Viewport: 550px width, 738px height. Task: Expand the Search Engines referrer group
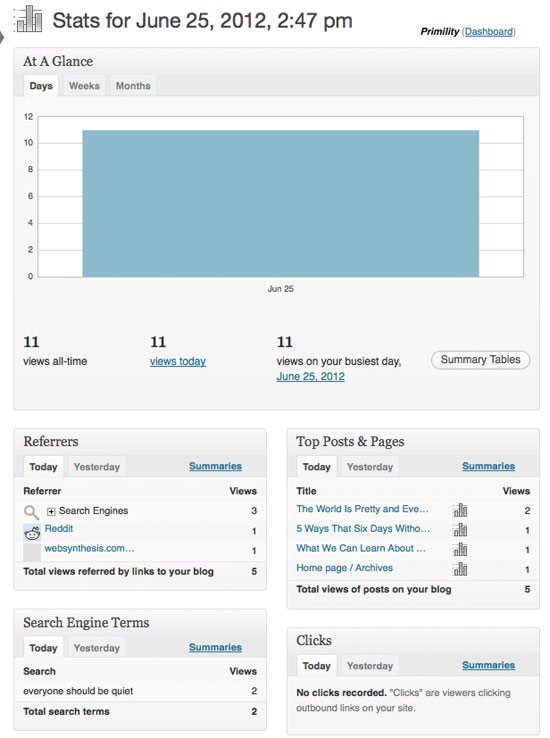click(51, 512)
